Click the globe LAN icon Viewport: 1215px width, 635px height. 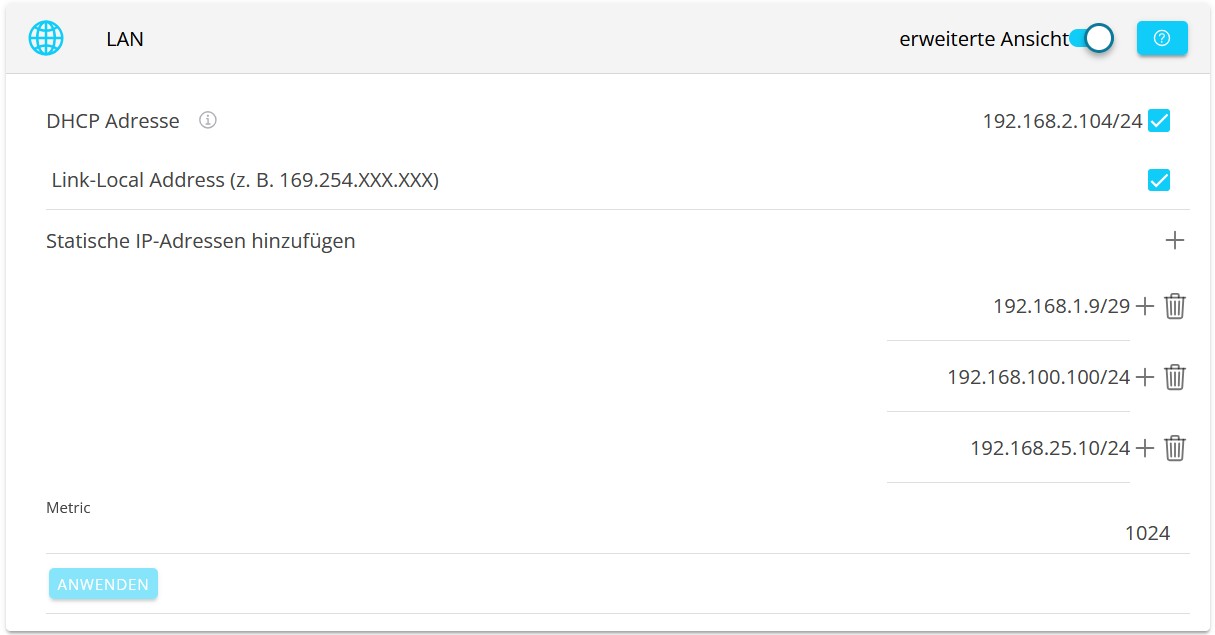[46, 39]
